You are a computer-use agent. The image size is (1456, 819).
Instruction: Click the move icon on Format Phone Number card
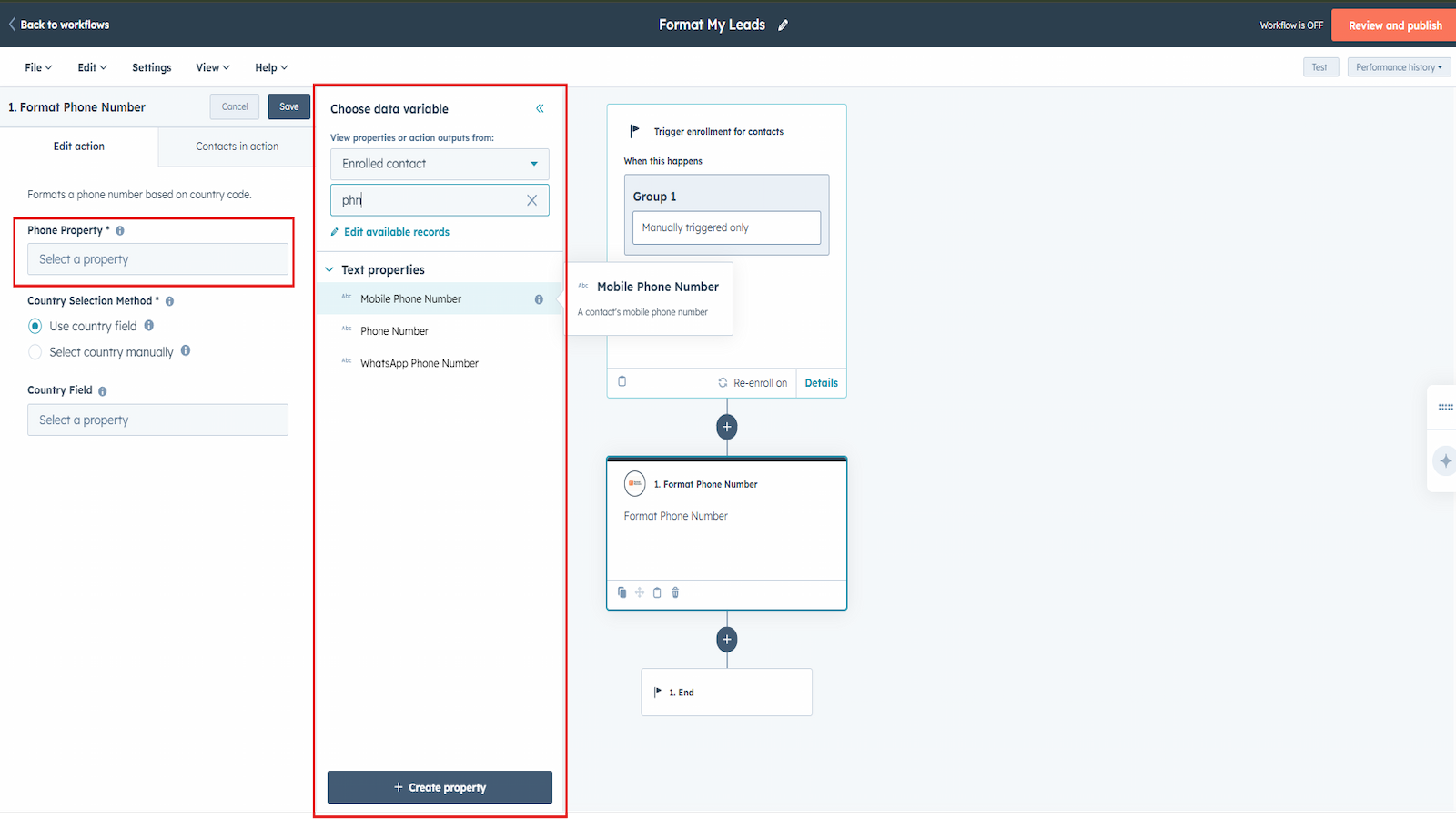click(640, 592)
